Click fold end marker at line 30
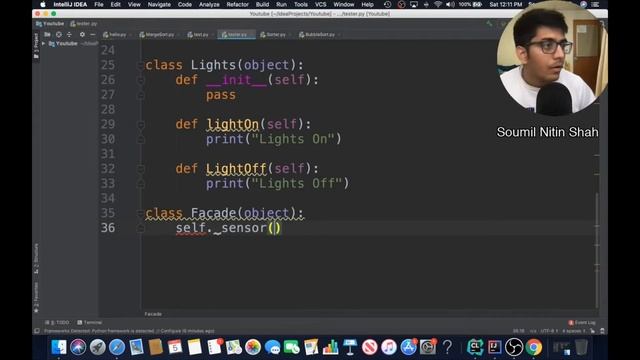This screenshot has width=640, height=360. tap(140, 140)
